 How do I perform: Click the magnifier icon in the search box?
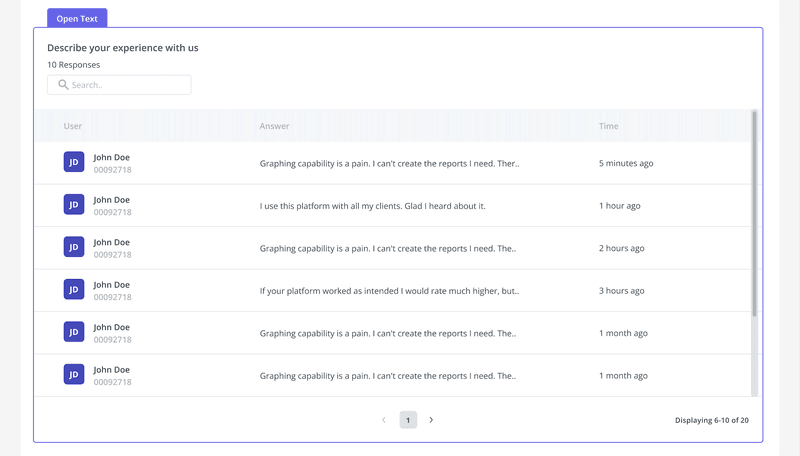pyautogui.click(x=63, y=84)
